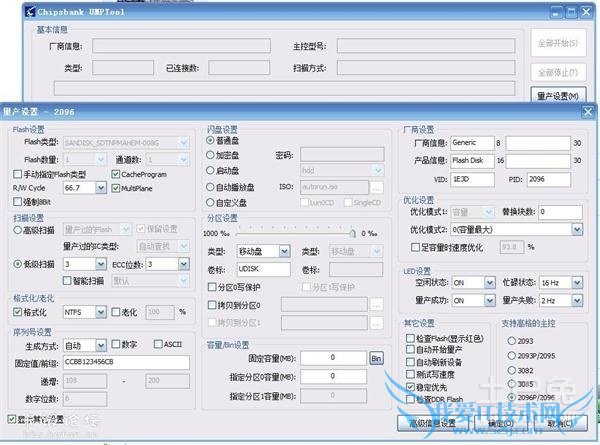
Task: Click 产品信息 Flash Disk input field
Action: pos(472,161)
